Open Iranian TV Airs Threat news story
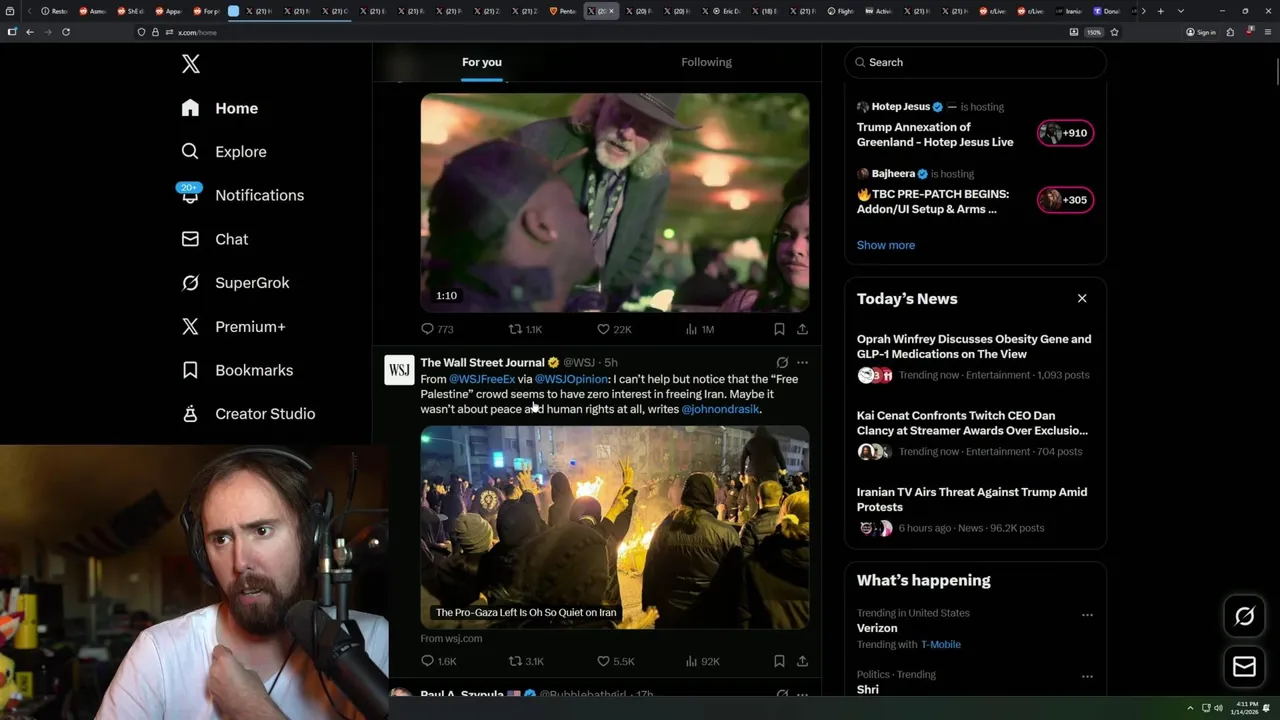Viewport: 1280px width, 720px height. [972, 499]
